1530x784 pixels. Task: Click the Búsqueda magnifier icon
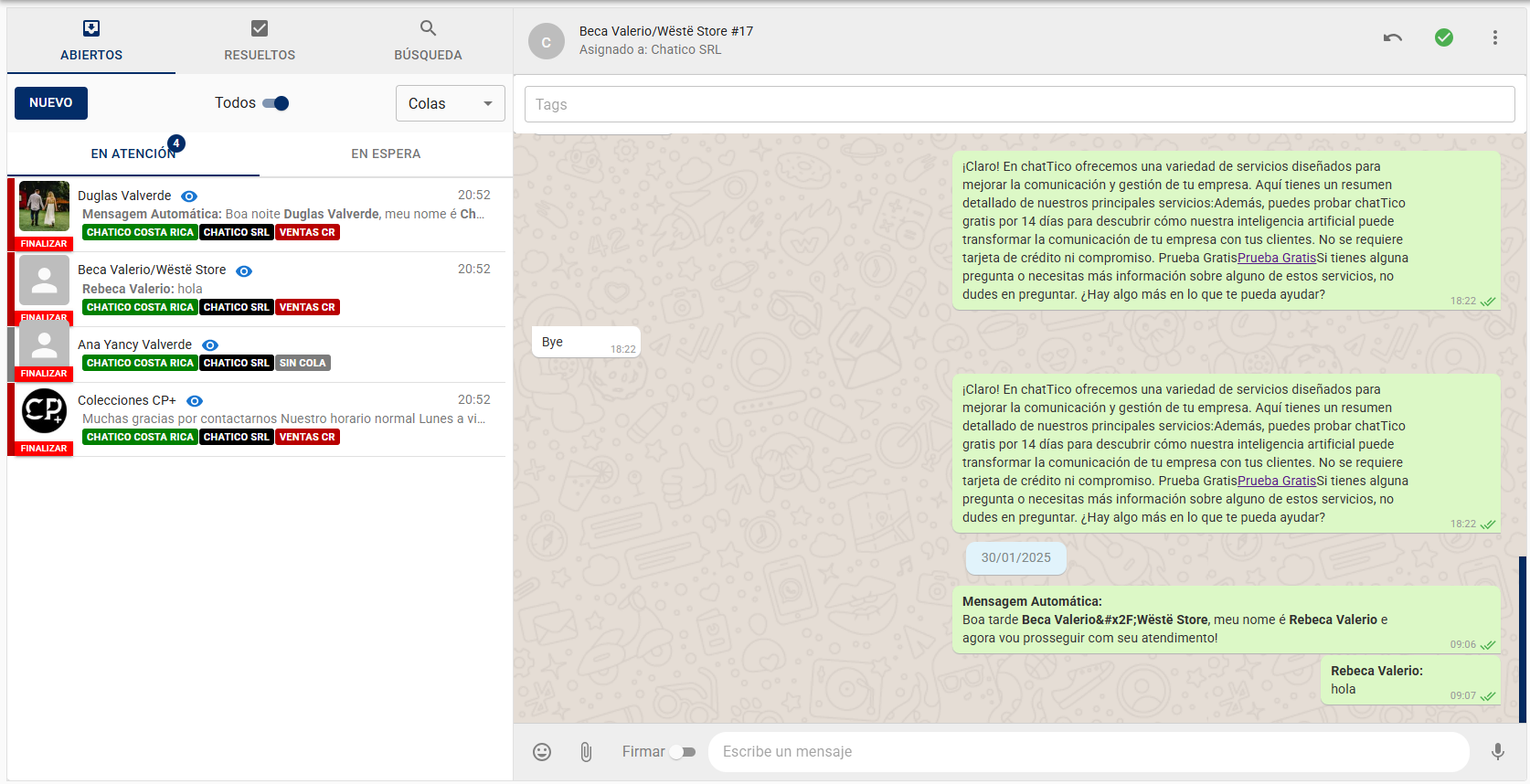[x=428, y=28]
